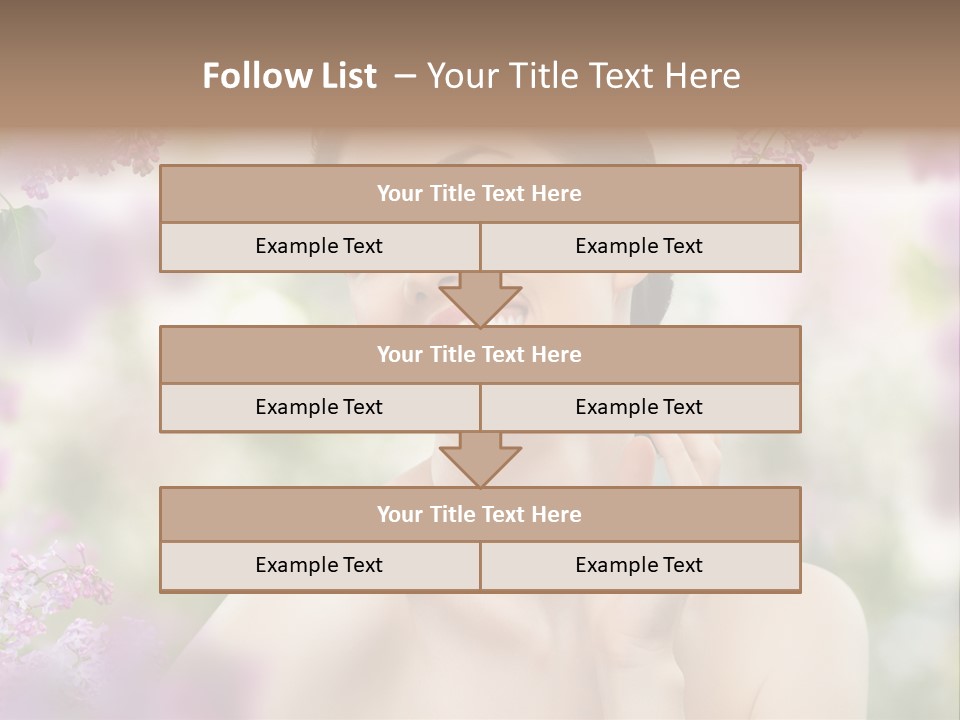
Task: Click the right Example Text cell in bottom block
Action: [x=639, y=565]
